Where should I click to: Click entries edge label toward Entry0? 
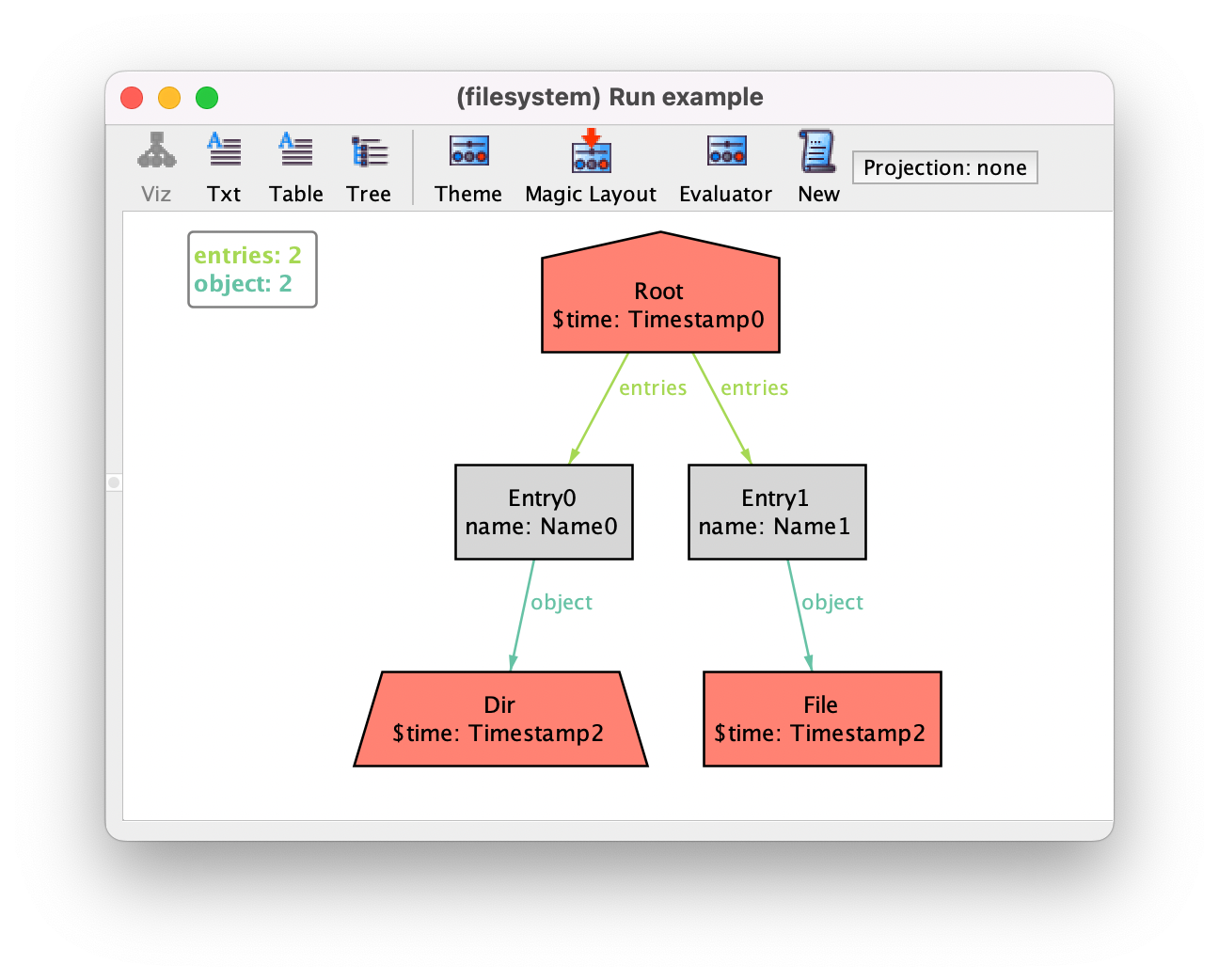coord(653,387)
